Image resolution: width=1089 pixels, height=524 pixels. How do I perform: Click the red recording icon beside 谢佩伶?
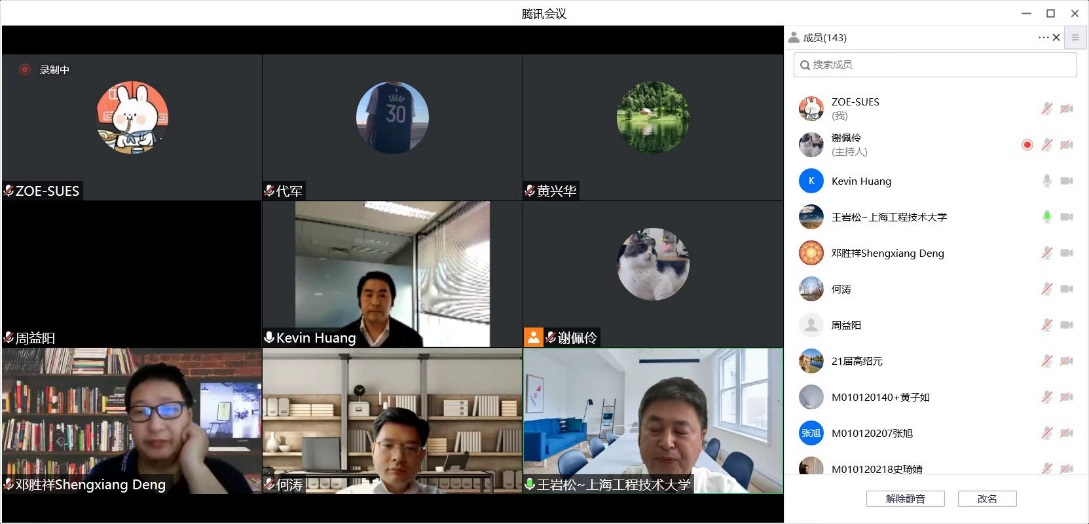tap(1027, 145)
